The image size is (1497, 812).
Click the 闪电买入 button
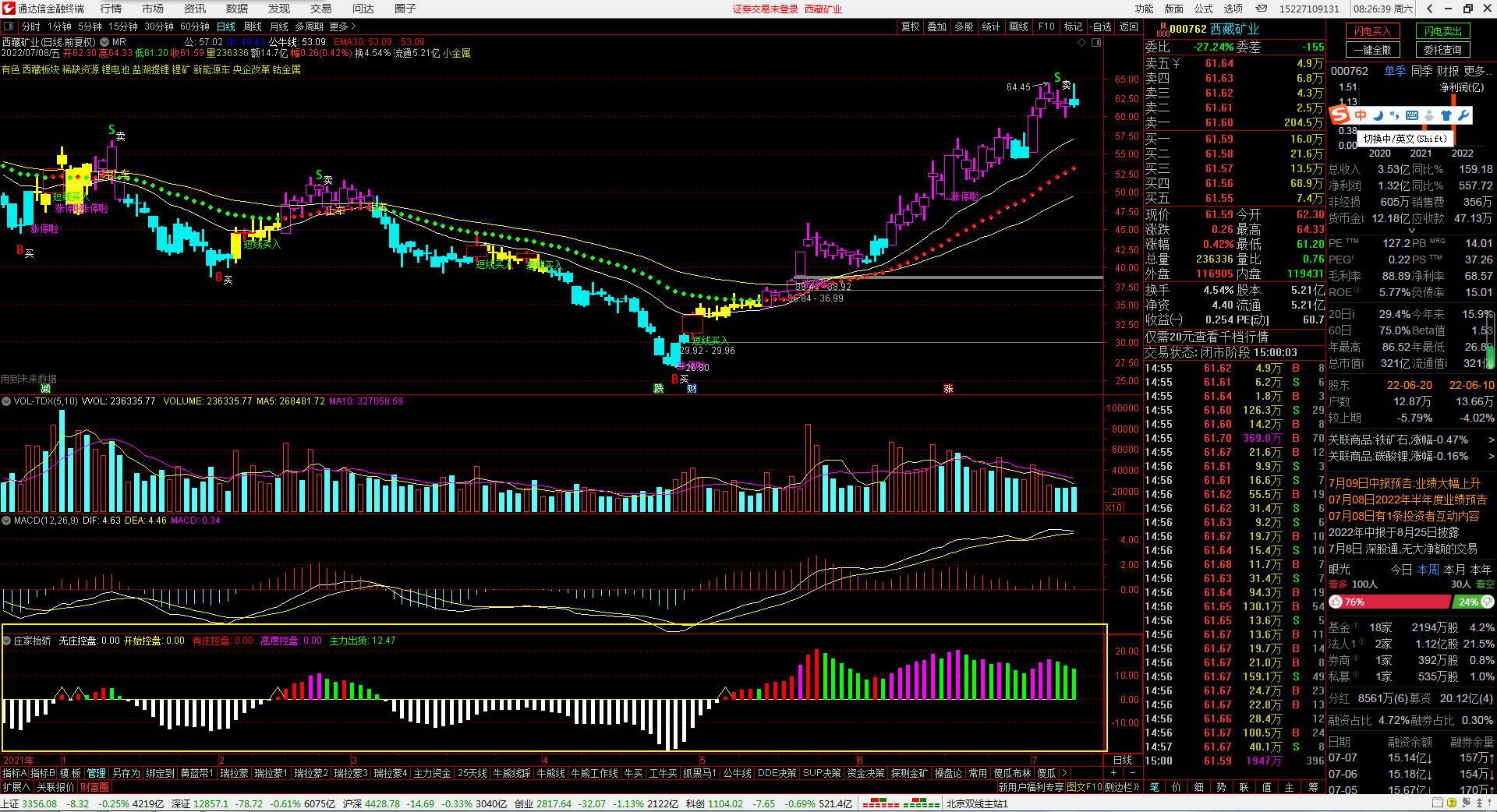[x=1372, y=31]
